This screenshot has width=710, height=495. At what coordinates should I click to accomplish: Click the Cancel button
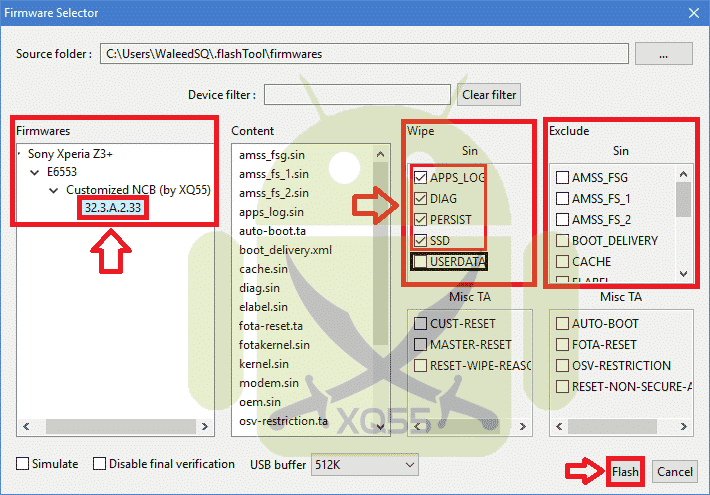[675, 472]
